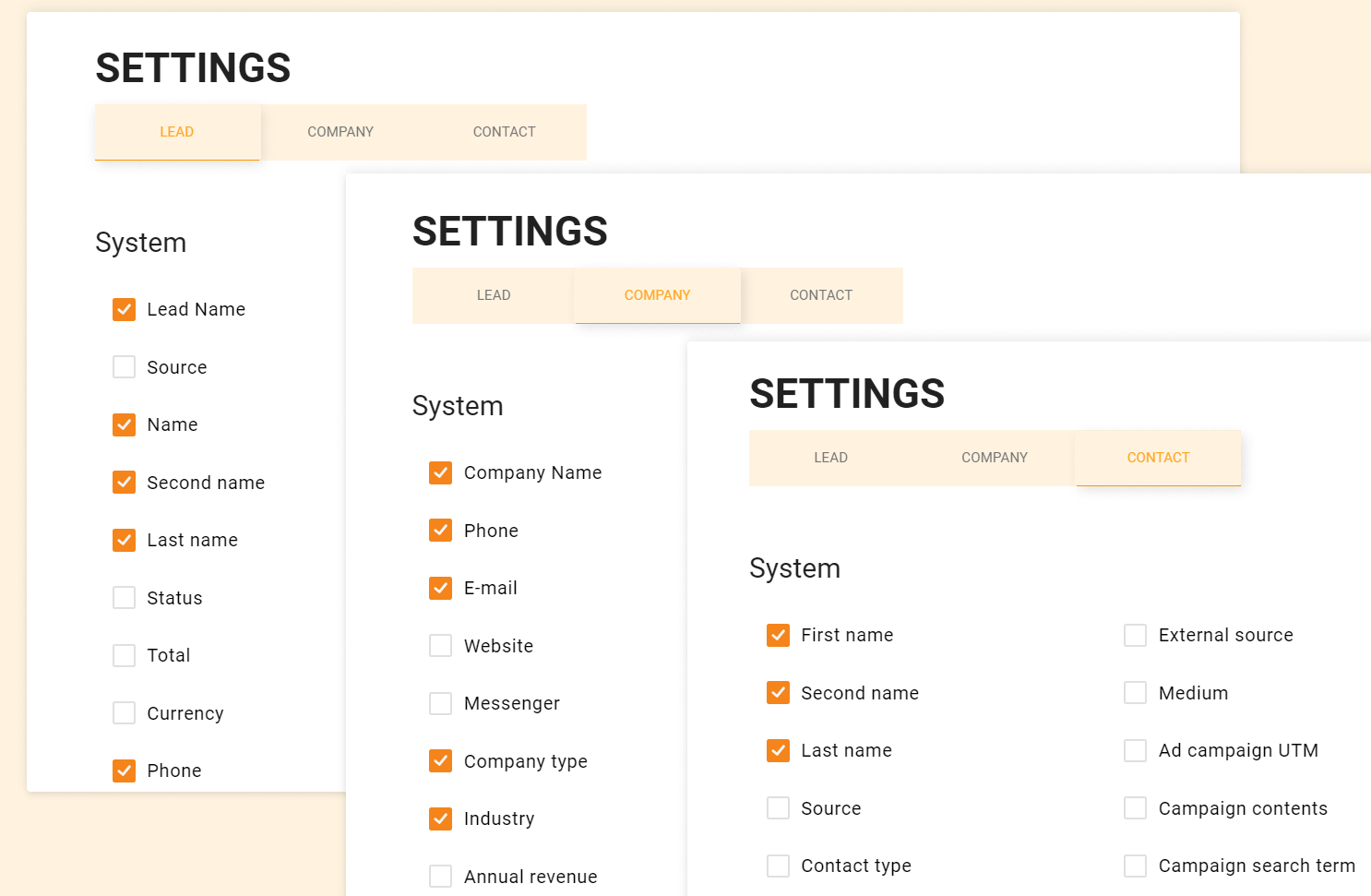Viewport: 1371px width, 896px height.
Task: Uncheck the First name checkbox
Action: coord(778,635)
